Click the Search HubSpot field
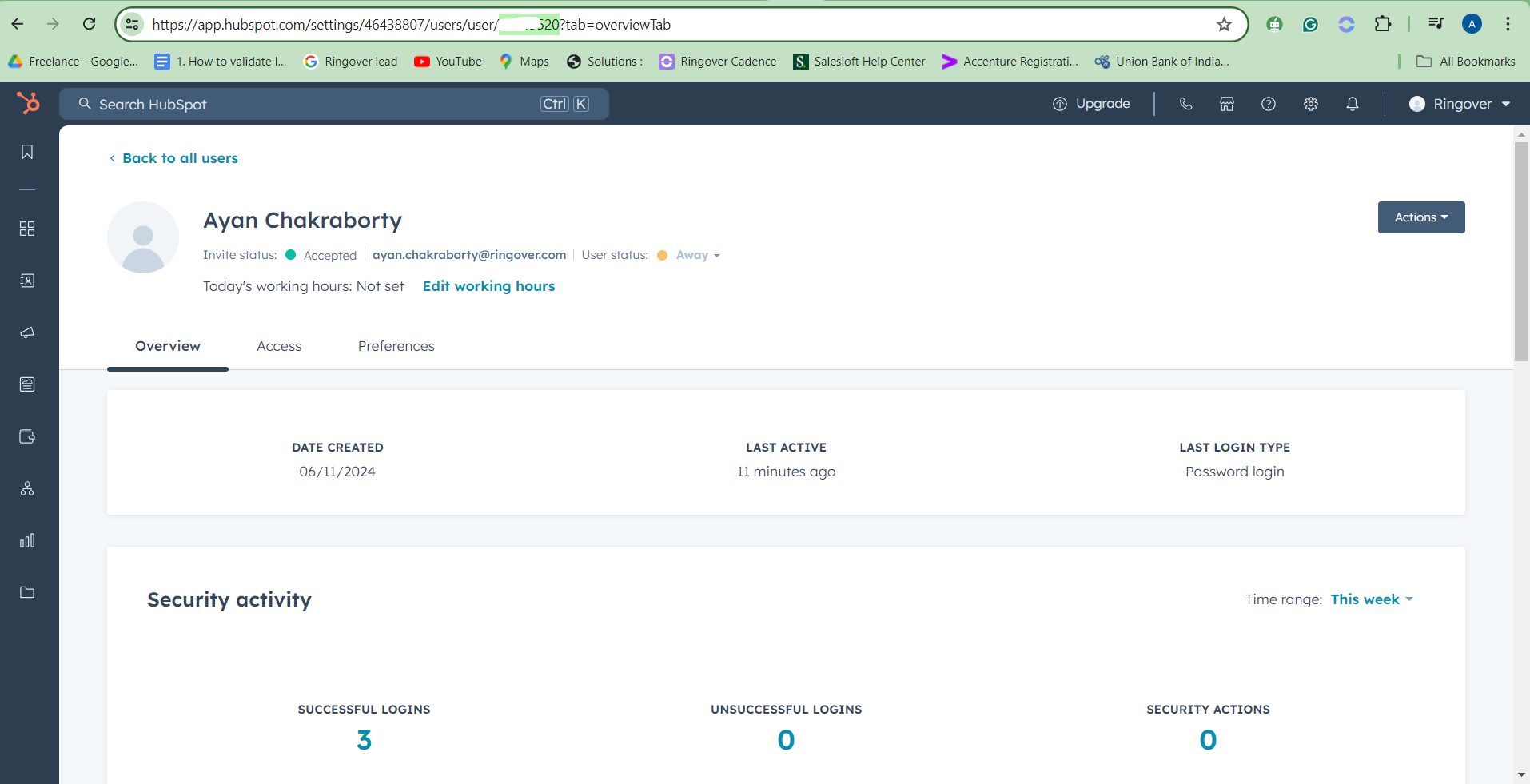Viewport: 1530px width, 784px height. pyautogui.click(x=334, y=104)
